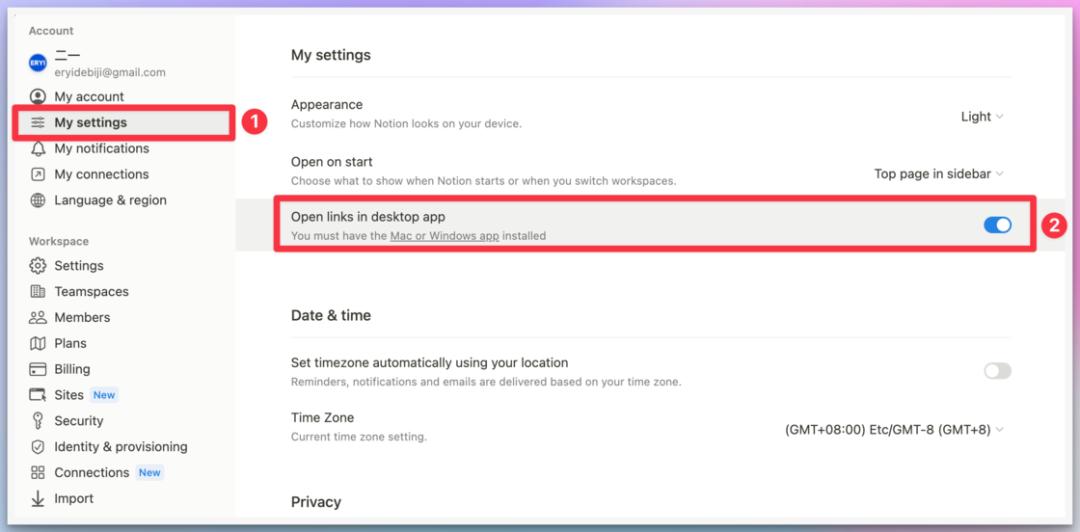Viewport: 1080px width, 532px height.
Task: Click the Language & region globe icon
Action: coord(38,201)
